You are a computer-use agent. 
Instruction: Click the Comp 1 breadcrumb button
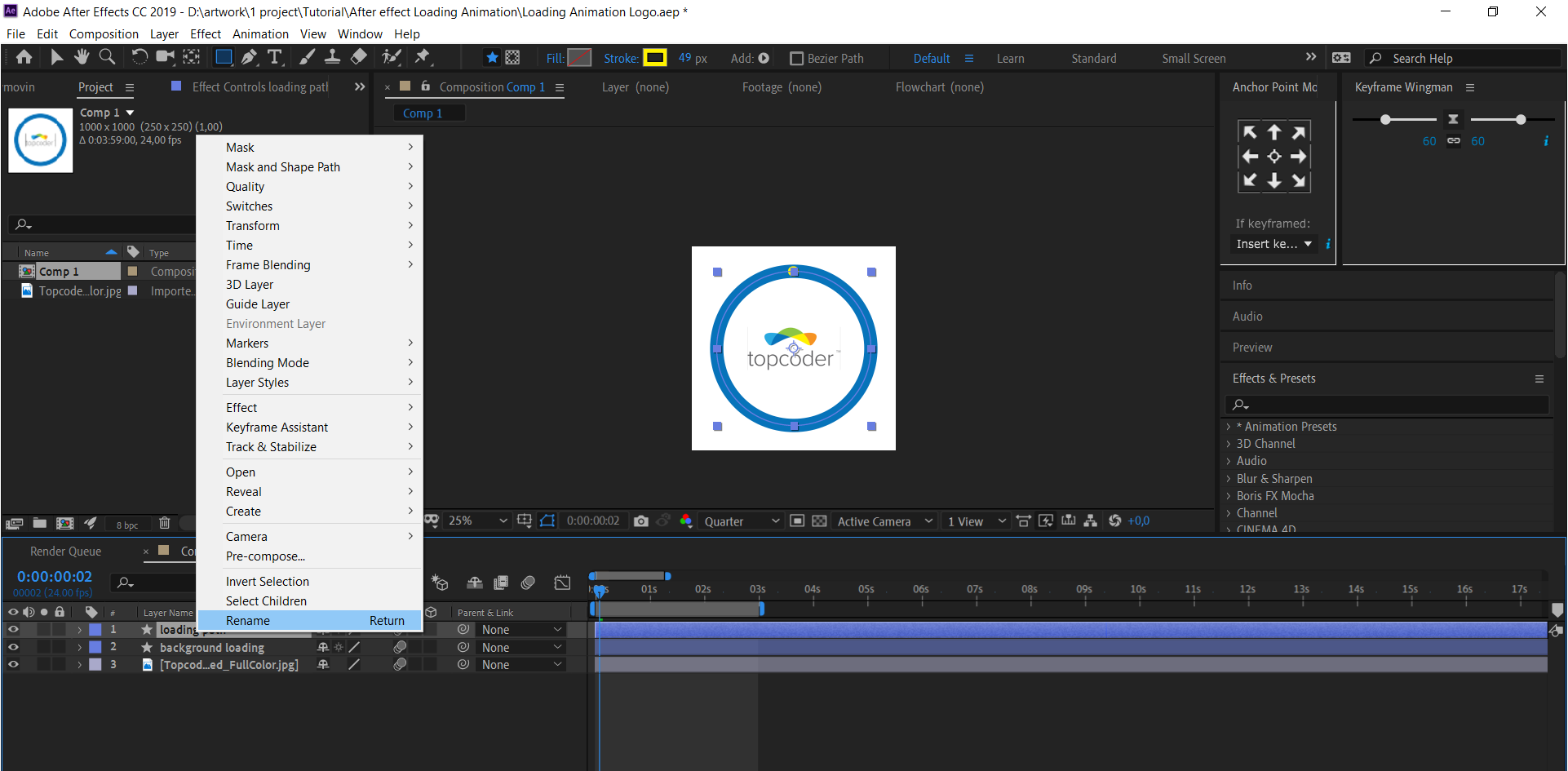429,113
